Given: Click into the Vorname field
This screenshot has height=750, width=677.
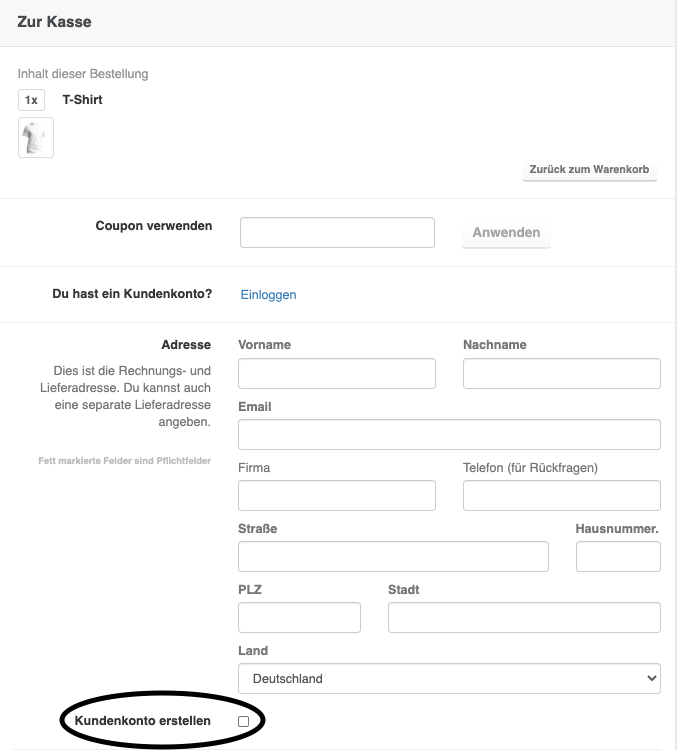Looking at the screenshot, I should pos(337,373).
